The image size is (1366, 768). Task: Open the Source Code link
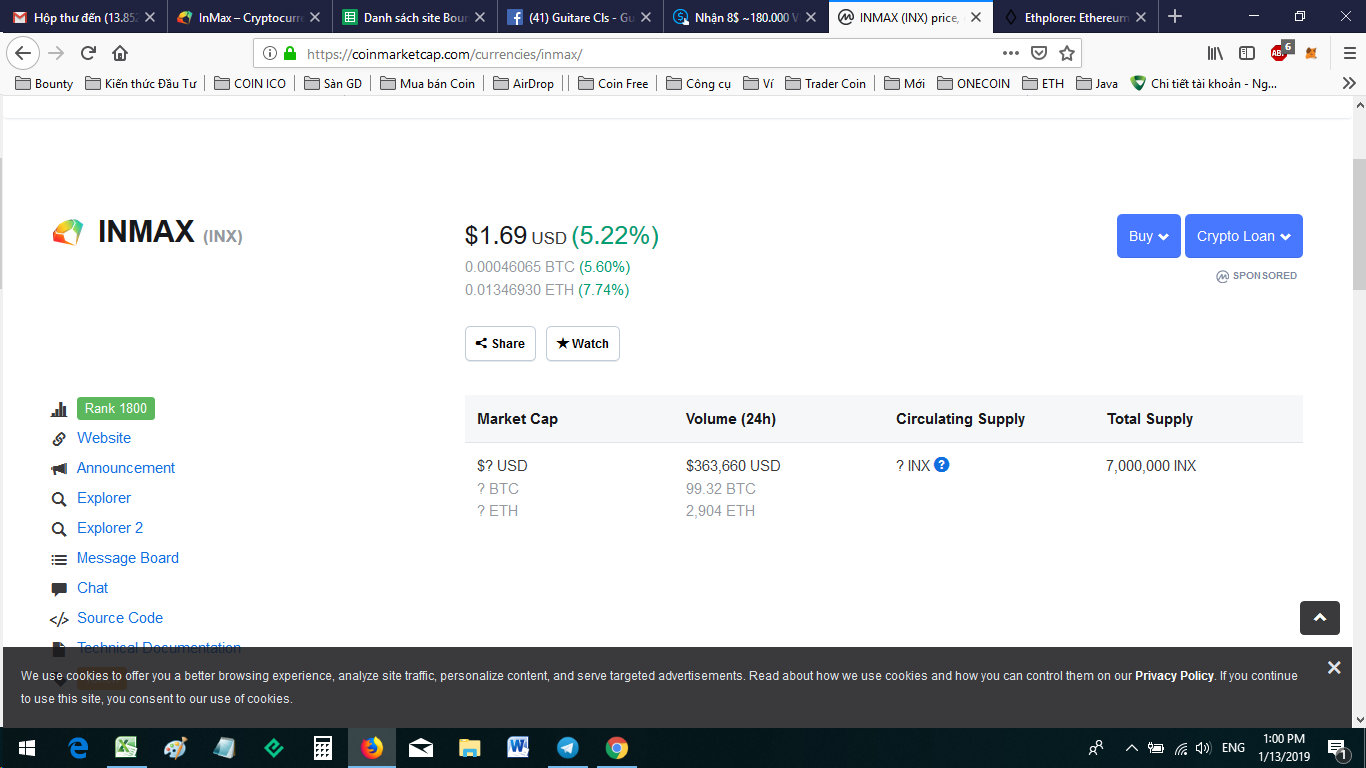[120, 618]
